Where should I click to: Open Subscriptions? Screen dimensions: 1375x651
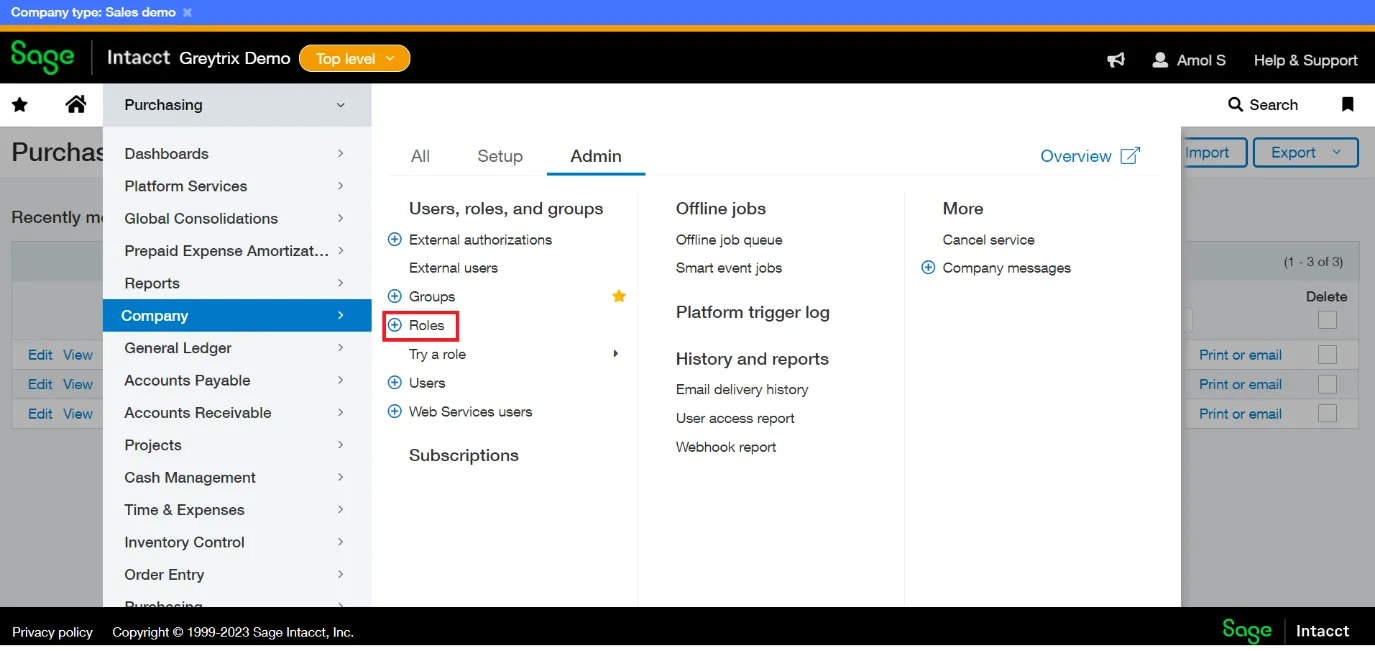464,455
